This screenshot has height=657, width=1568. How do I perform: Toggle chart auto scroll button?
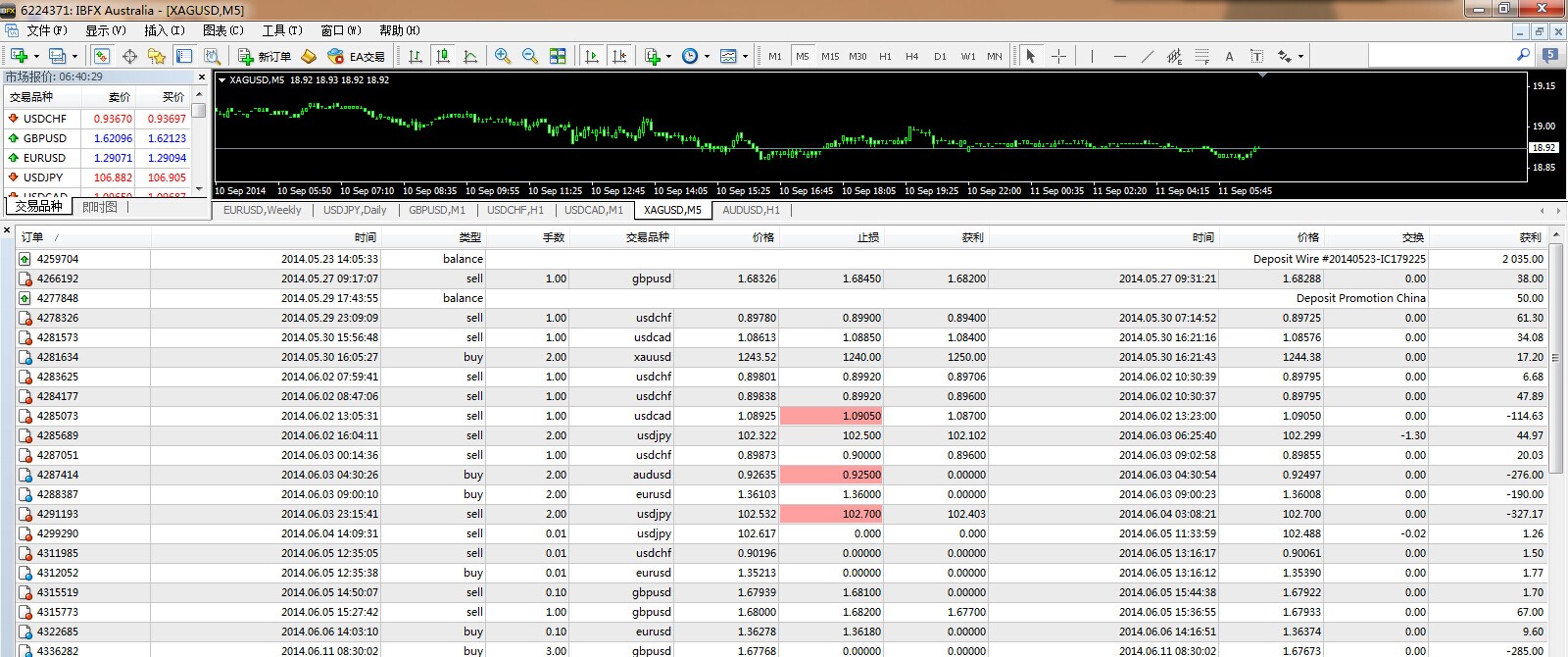[592, 56]
